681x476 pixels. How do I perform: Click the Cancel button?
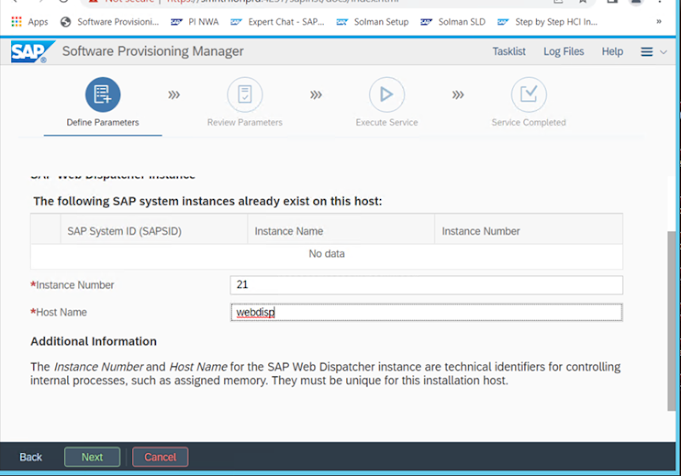tap(160, 457)
